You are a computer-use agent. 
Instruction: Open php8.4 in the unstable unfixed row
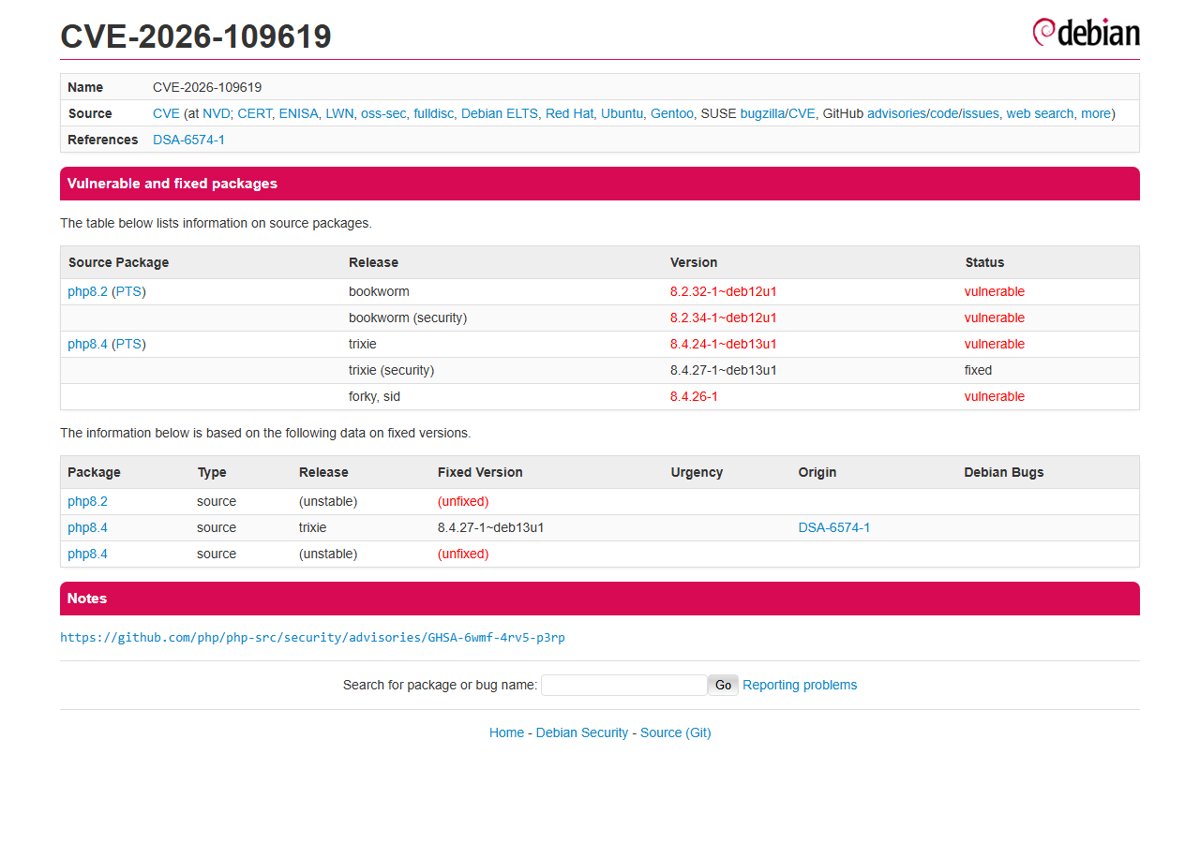tap(87, 554)
